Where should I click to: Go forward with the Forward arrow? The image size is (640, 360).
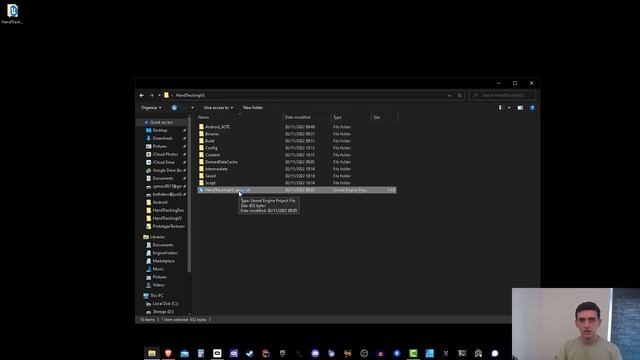coord(151,95)
